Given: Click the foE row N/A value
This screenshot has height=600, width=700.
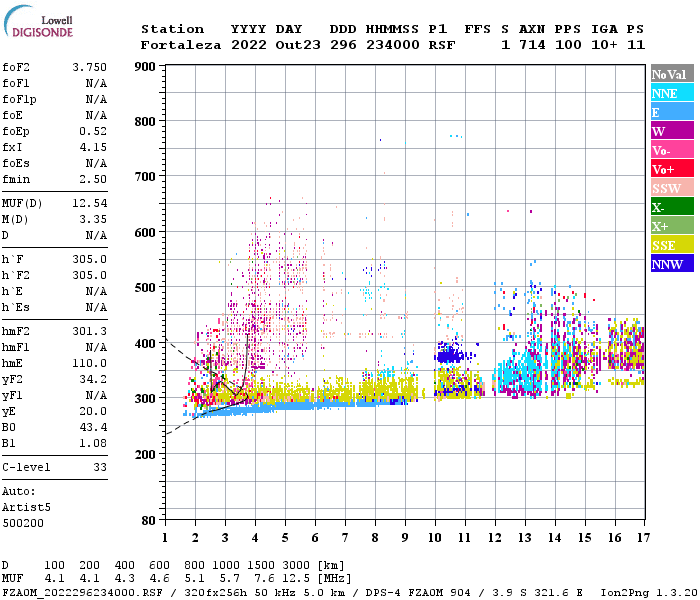Looking at the screenshot, I should pyautogui.click(x=96, y=115).
